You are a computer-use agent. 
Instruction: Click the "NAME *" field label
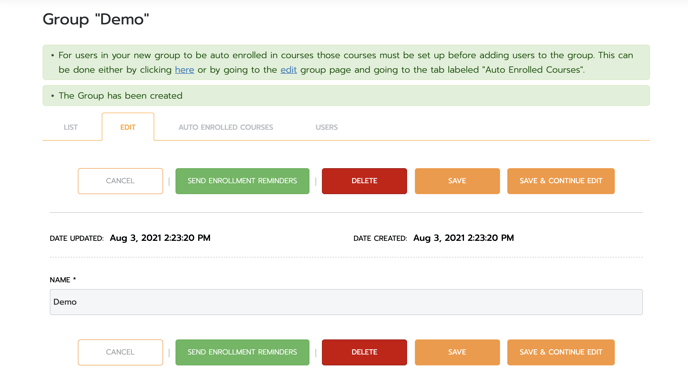tap(63, 280)
